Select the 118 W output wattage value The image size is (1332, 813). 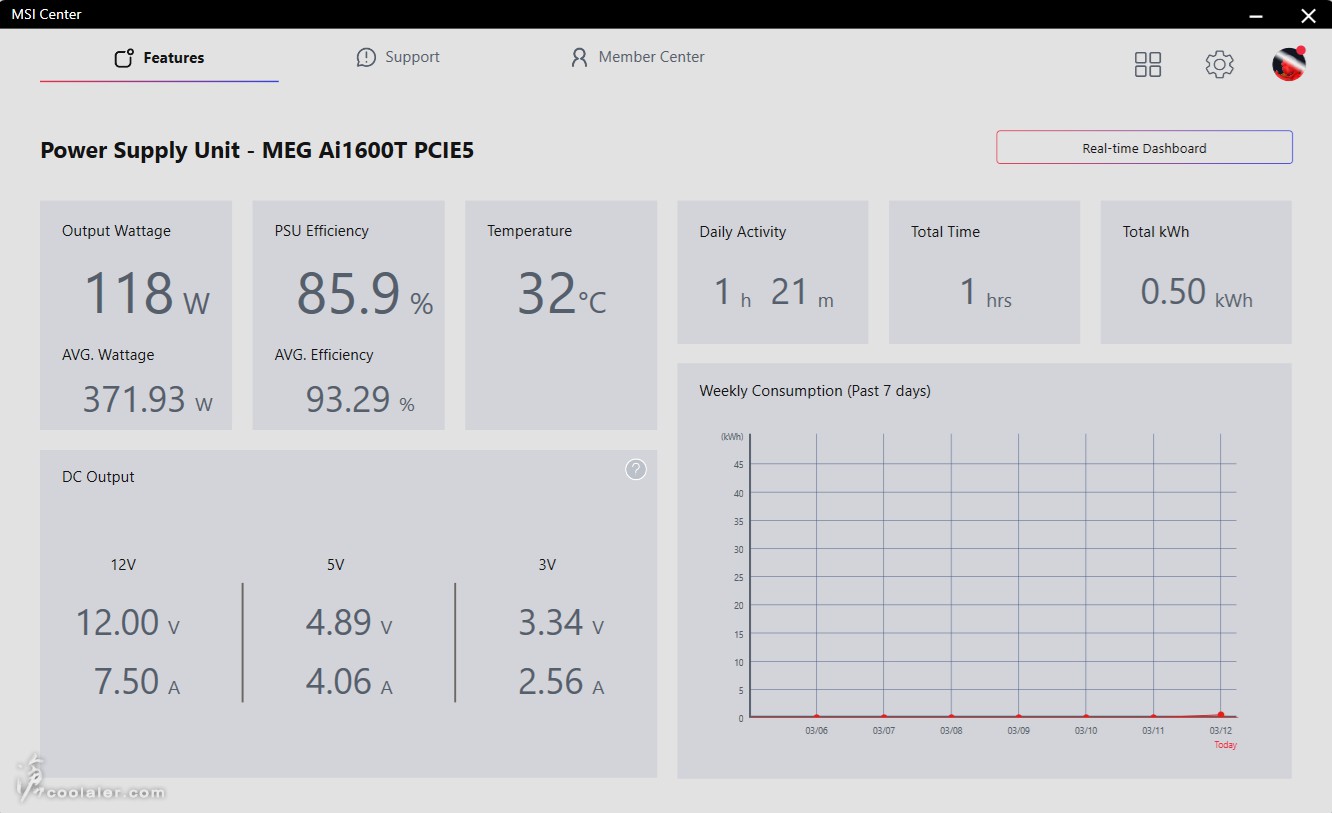pos(146,294)
